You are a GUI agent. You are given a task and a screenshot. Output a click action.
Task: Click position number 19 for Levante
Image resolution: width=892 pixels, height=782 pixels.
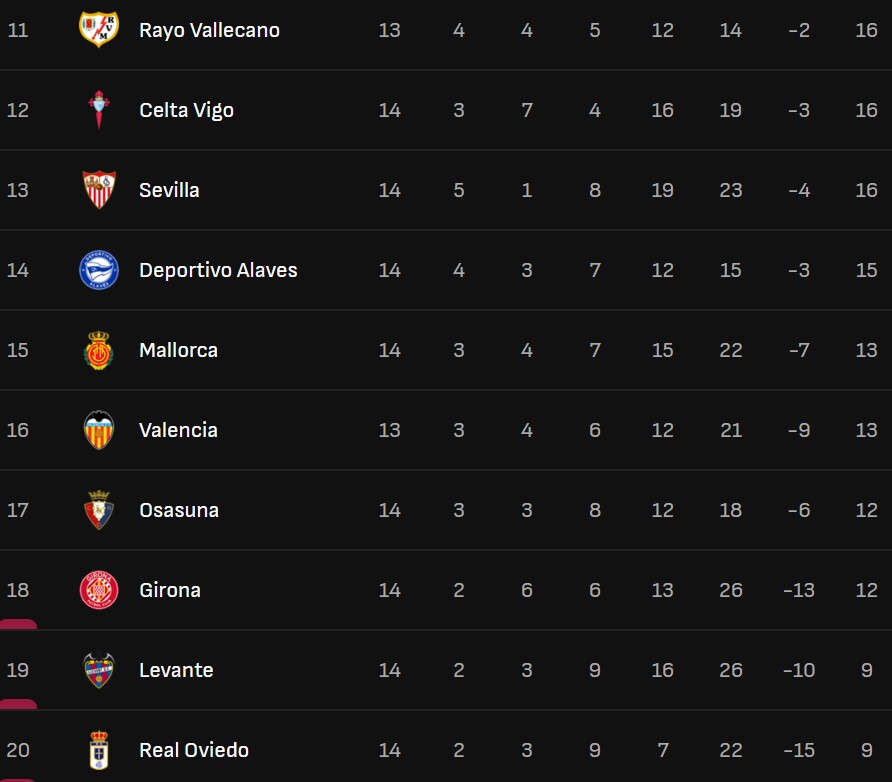(18, 670)
